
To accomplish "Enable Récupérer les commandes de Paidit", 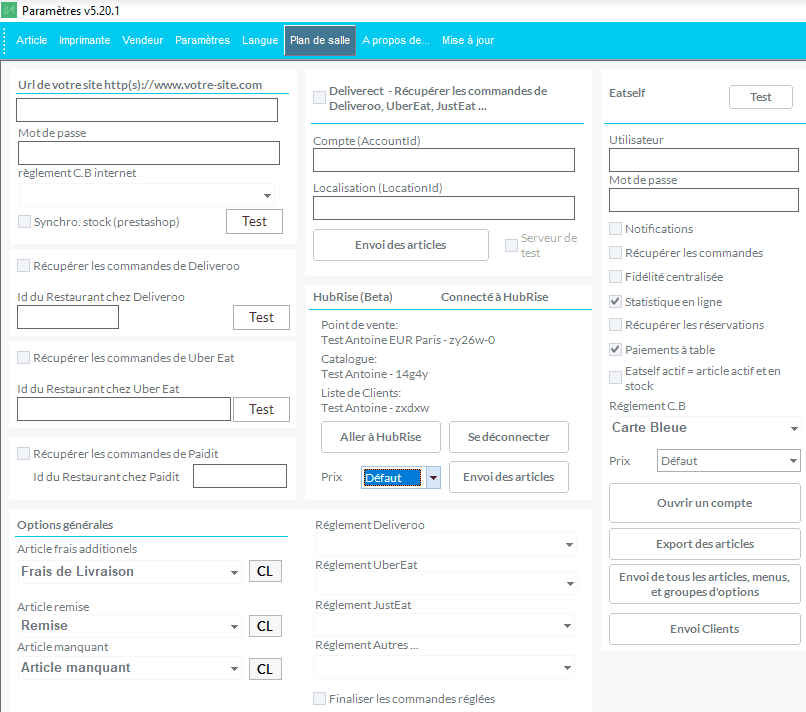I will coord(24,453).
